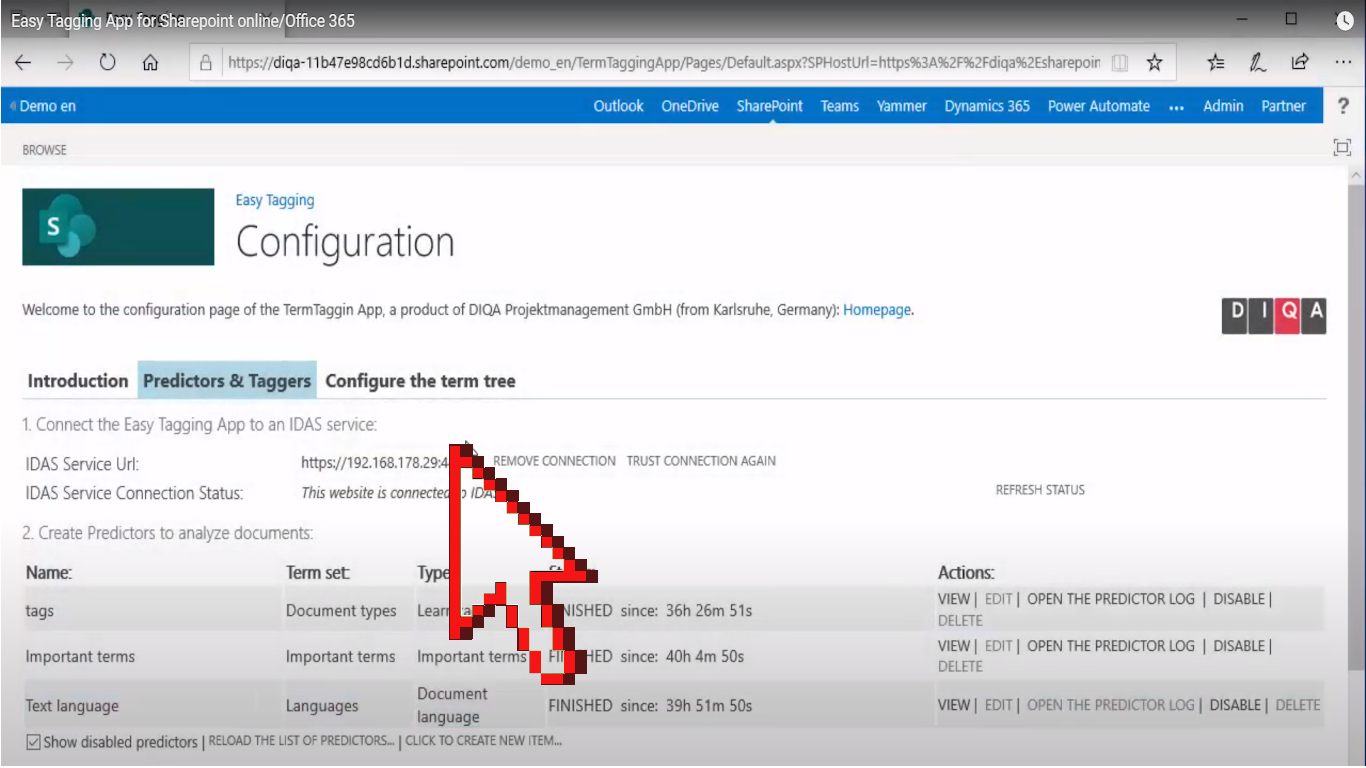Open the Configure the term tree tab
The image size is (1366, 768).
[x=420, y=381]
